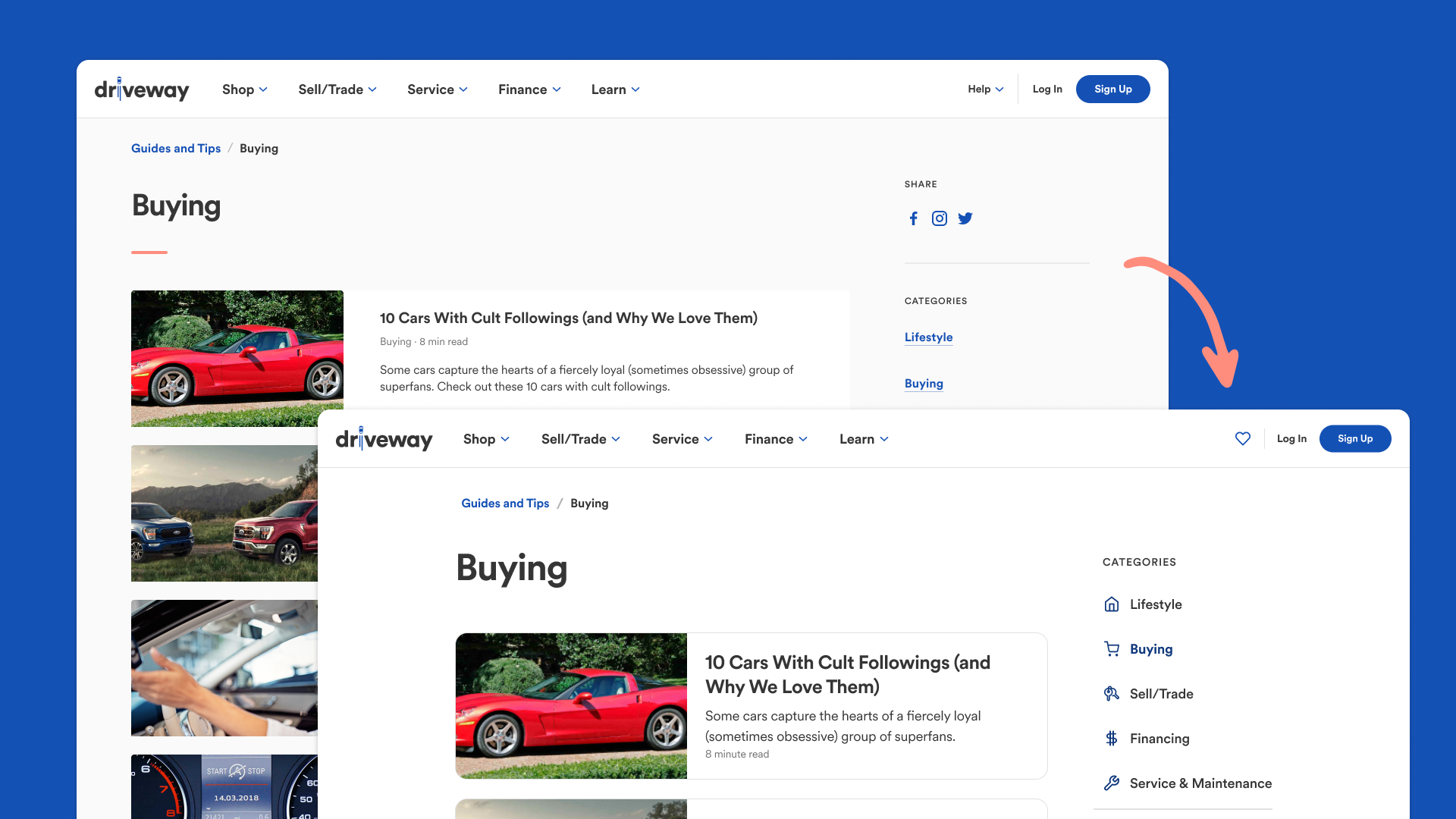1456x819 pixels.
Task: Click the Sell/Trade category icon
Action: pyautogui.click(x=1112, y=694)
